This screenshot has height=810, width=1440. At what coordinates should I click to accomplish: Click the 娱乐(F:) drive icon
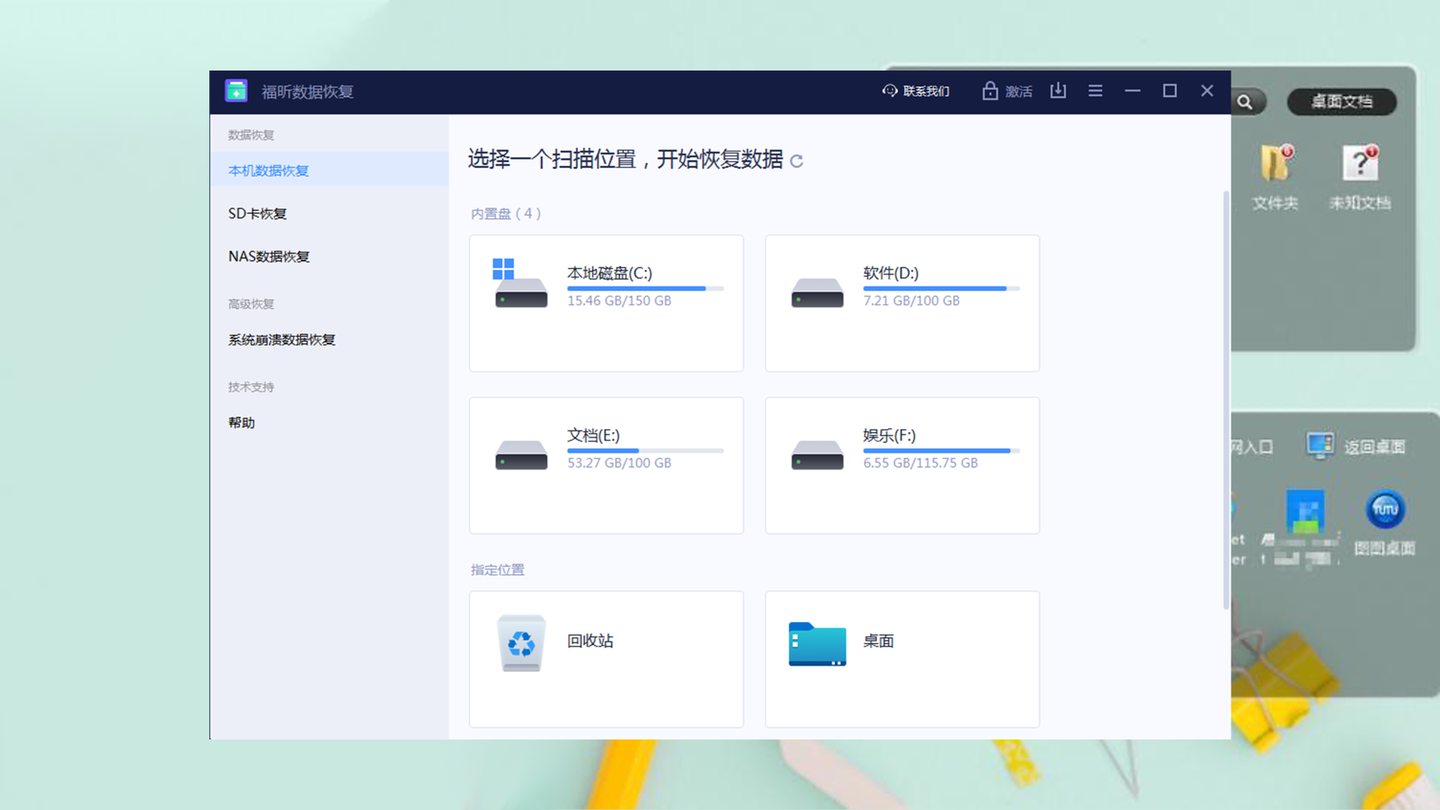(817, 455)
